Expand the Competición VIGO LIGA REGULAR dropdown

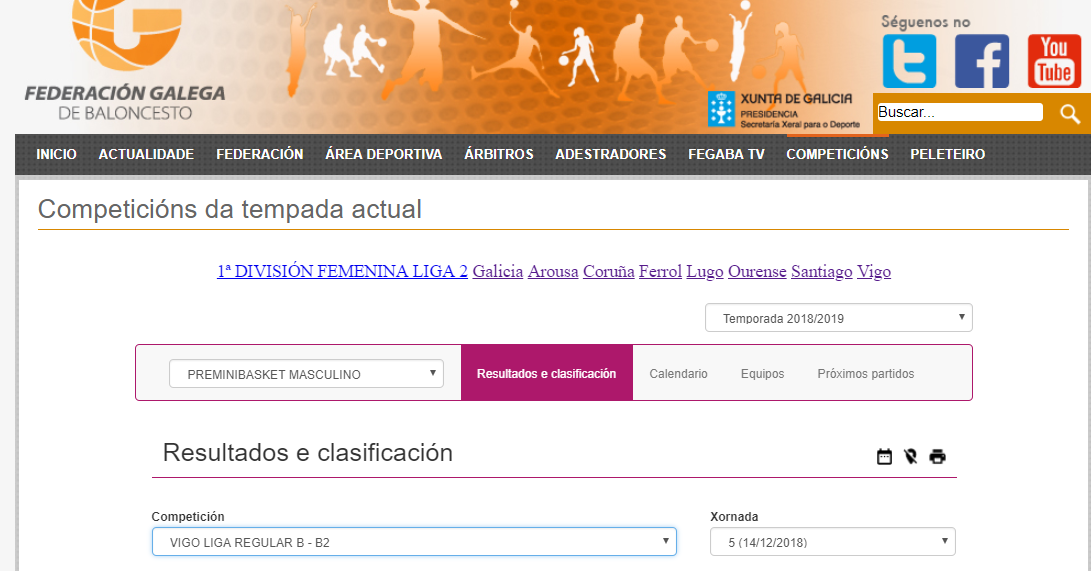(414, 542)
